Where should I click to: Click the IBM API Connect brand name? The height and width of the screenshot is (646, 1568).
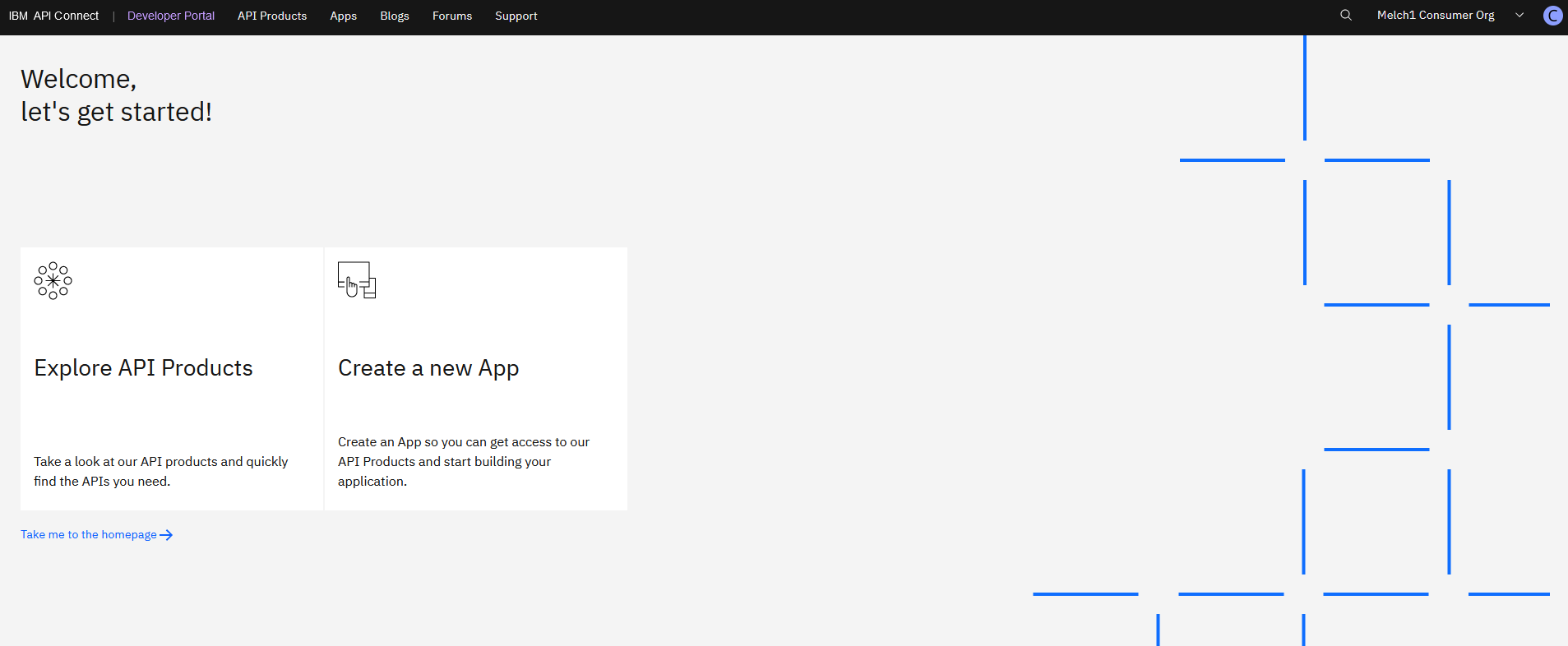pos(53,16)
